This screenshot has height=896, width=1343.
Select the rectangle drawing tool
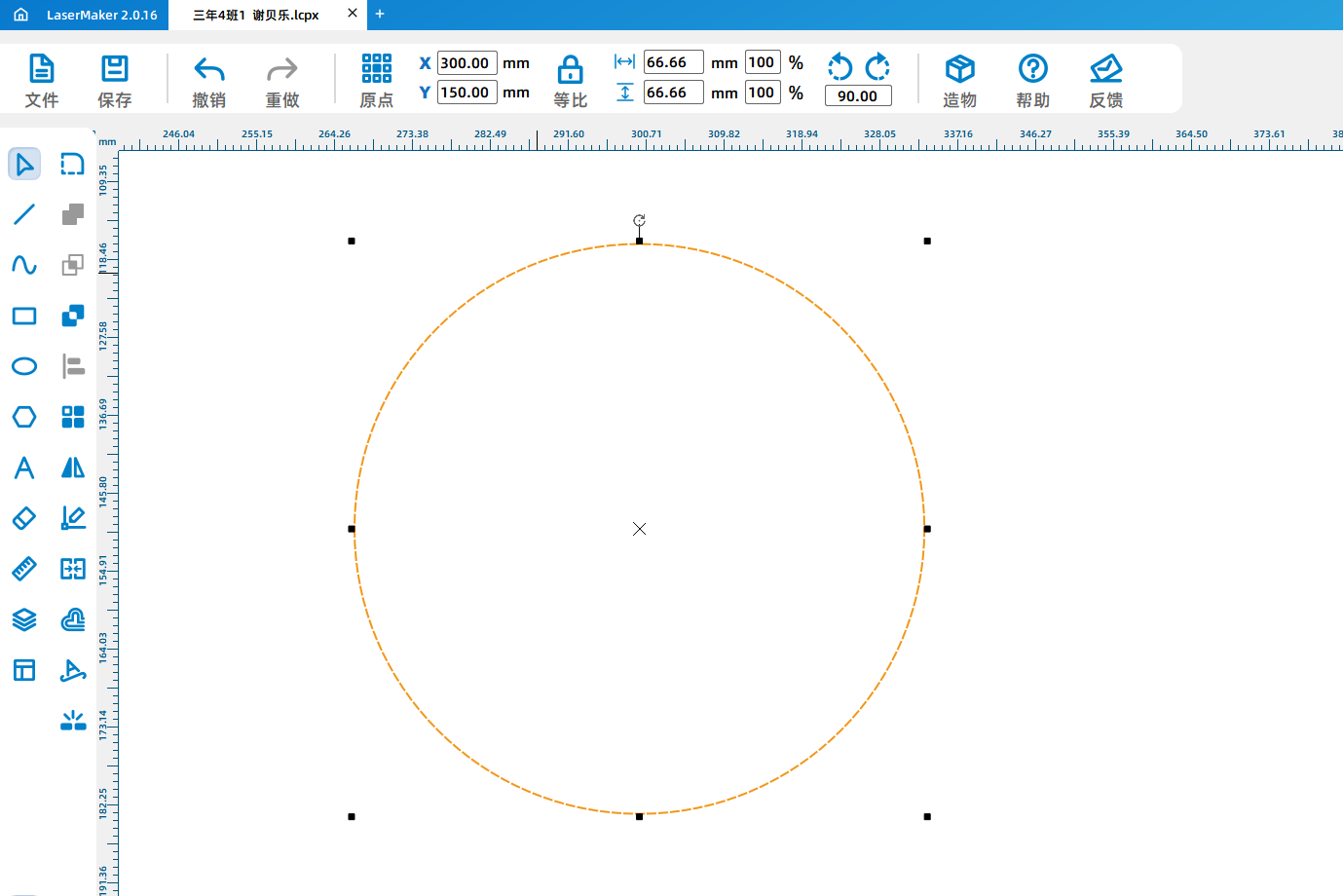[24, 316]
